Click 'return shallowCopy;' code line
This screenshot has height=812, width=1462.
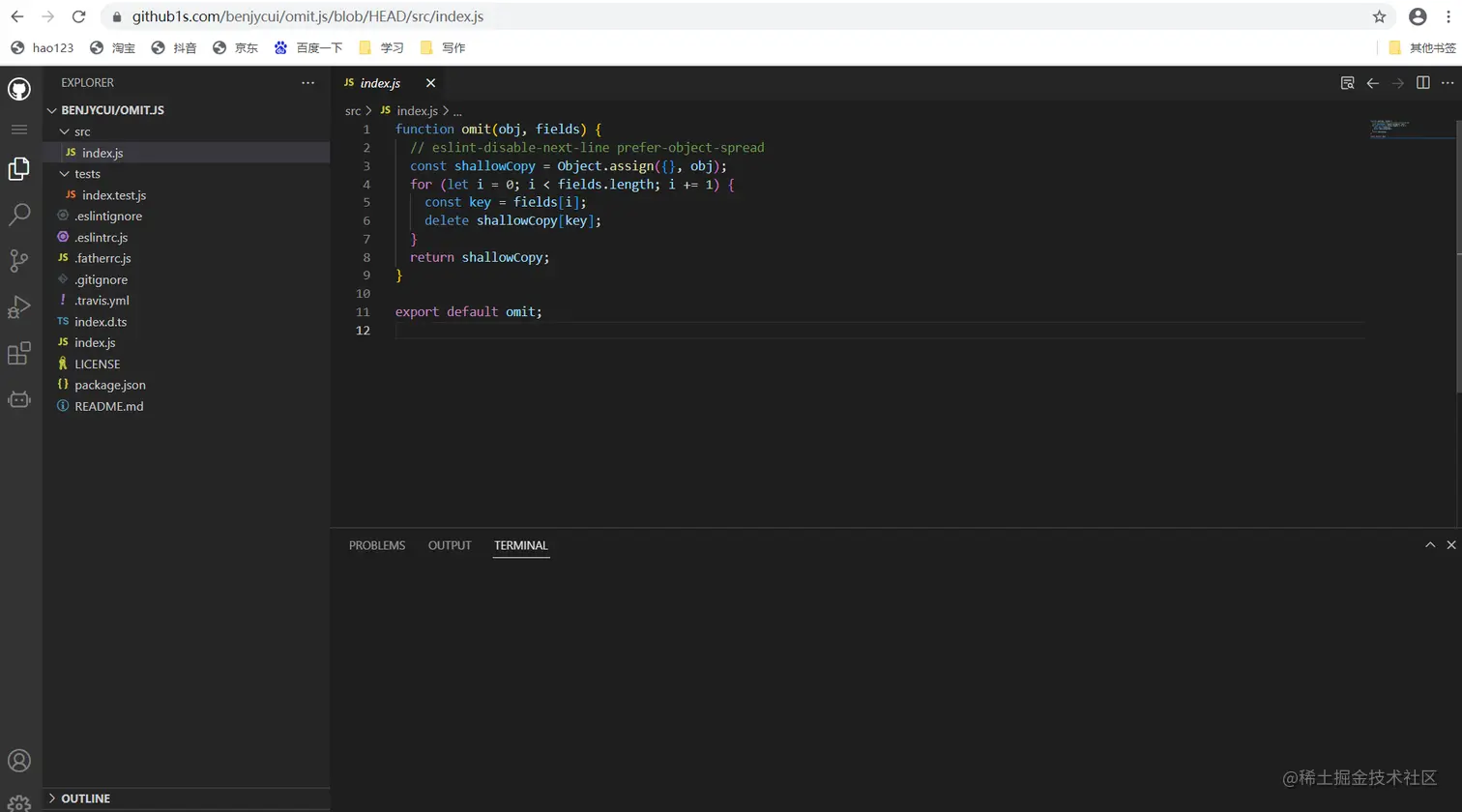(x=480, y=257)
